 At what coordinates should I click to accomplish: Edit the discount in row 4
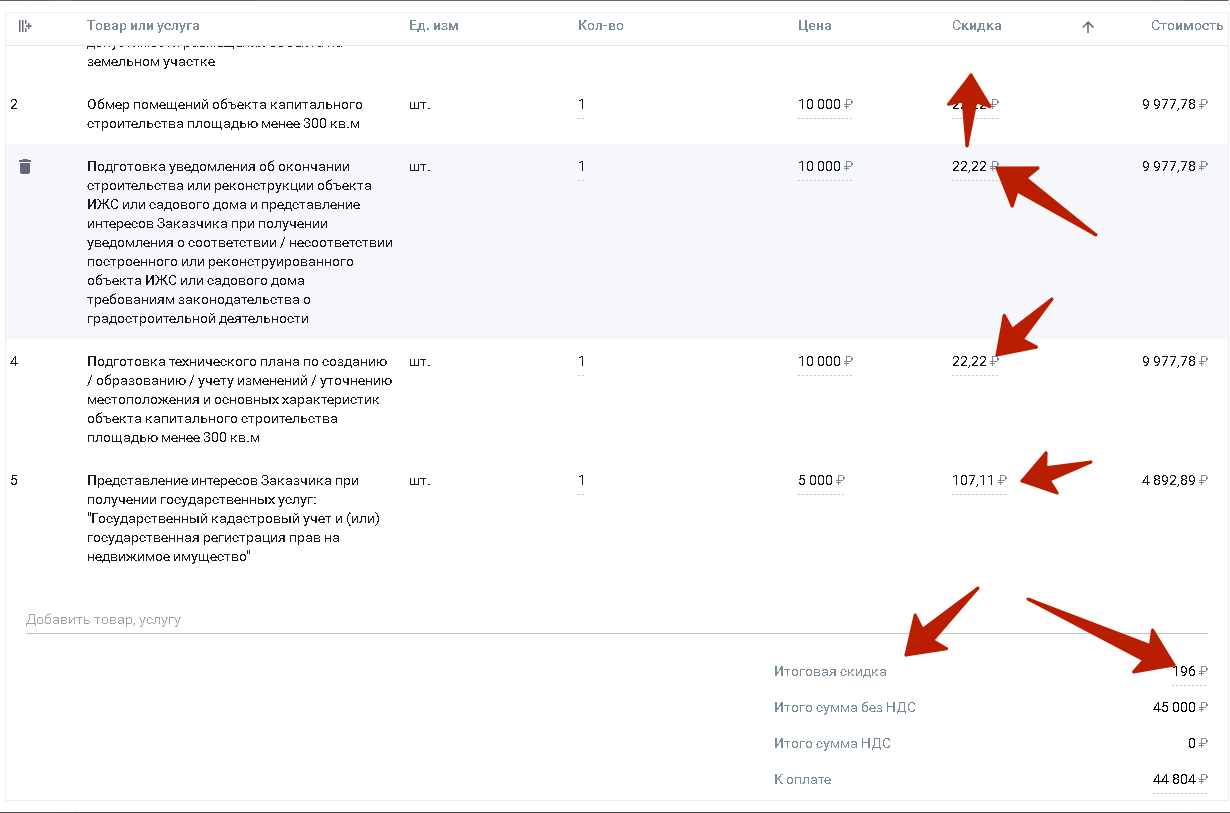pyautogui.click(x=969, y=362)
